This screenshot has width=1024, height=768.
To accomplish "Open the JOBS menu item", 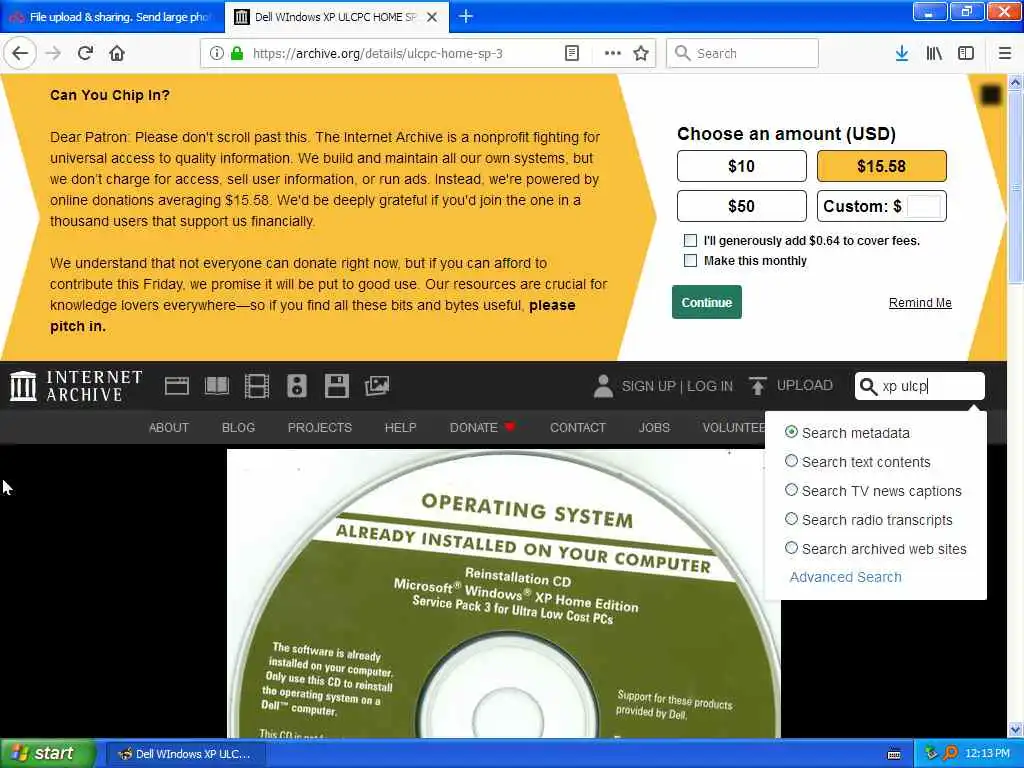I will pyautogui.click(x=654, y=427).
